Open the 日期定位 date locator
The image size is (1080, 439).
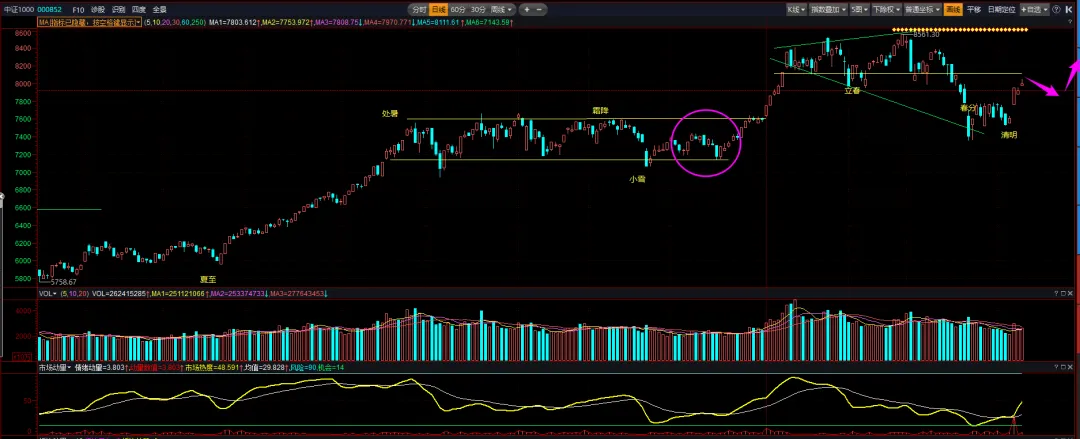coord(1001,10)
